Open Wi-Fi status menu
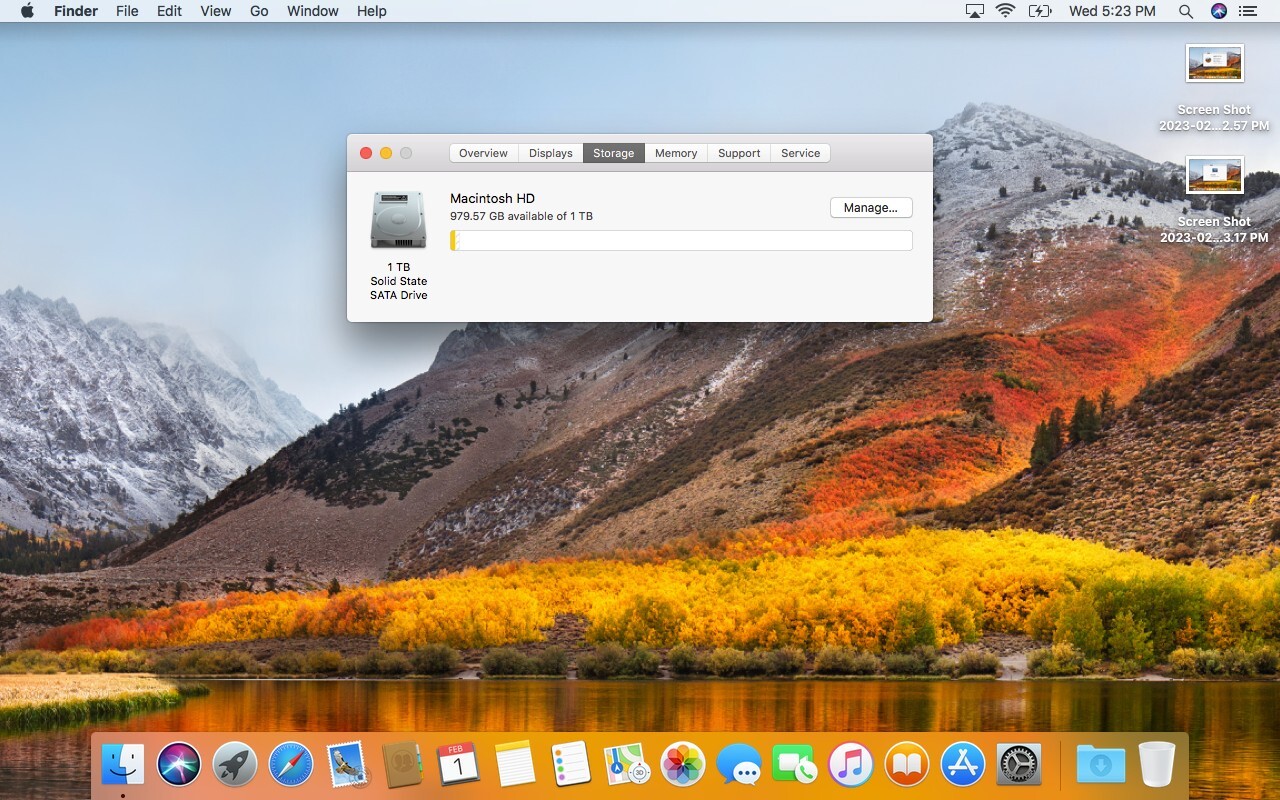Image resolution: width=1280 pixels, height=800 pixels. [1006, 11]
